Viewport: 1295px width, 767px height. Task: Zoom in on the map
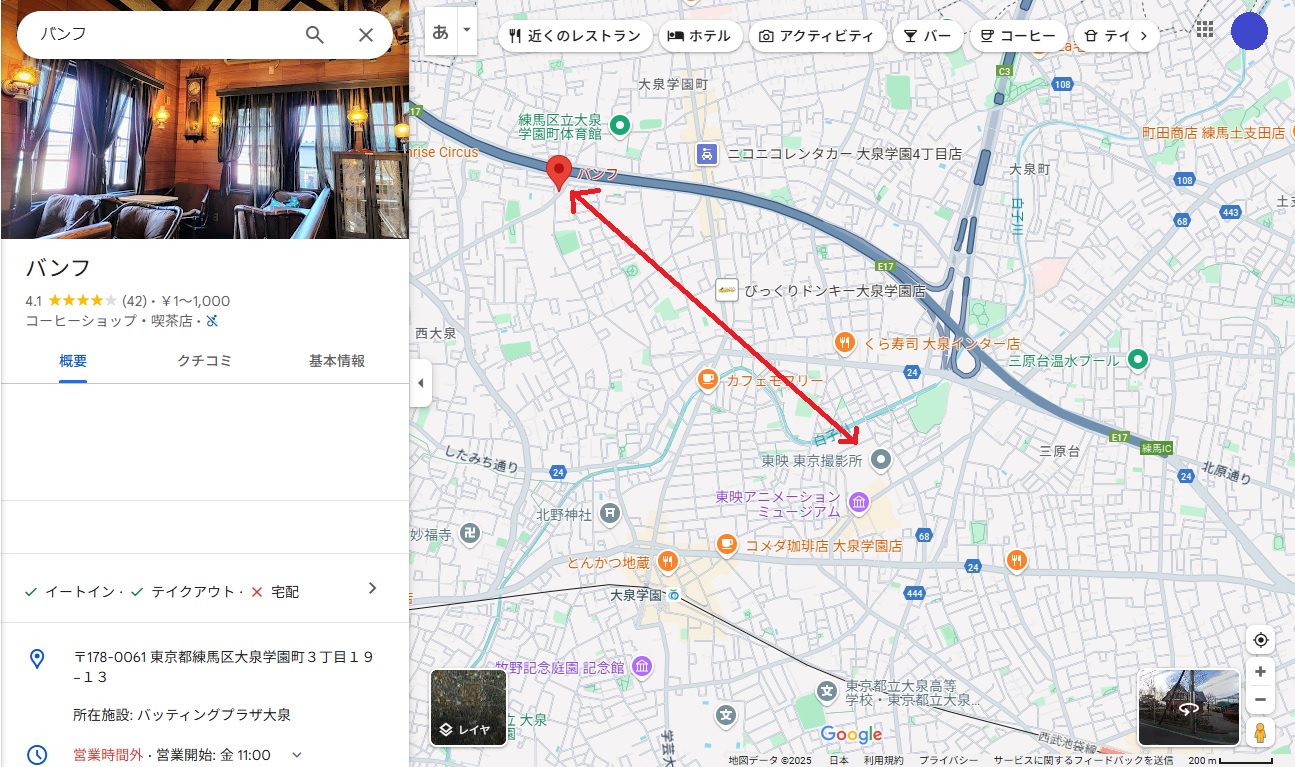[1260, 672]
